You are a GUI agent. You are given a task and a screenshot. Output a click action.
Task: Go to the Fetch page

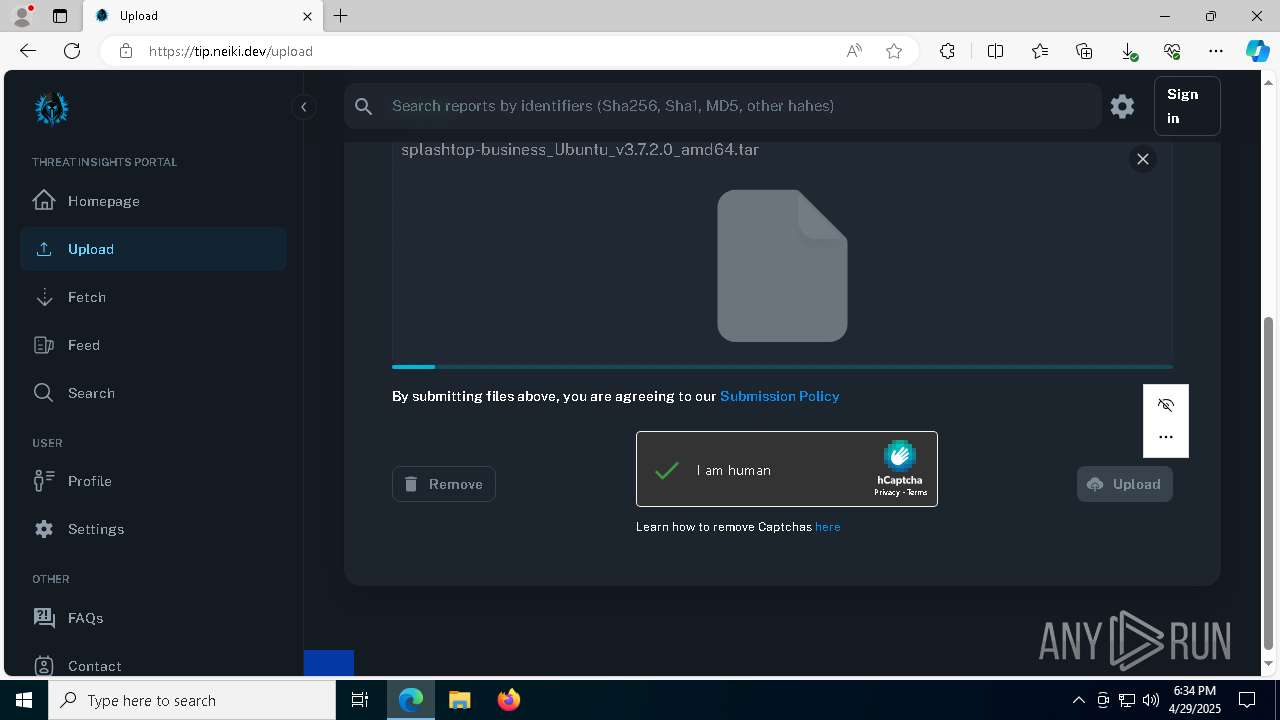(x=153, y=297)
